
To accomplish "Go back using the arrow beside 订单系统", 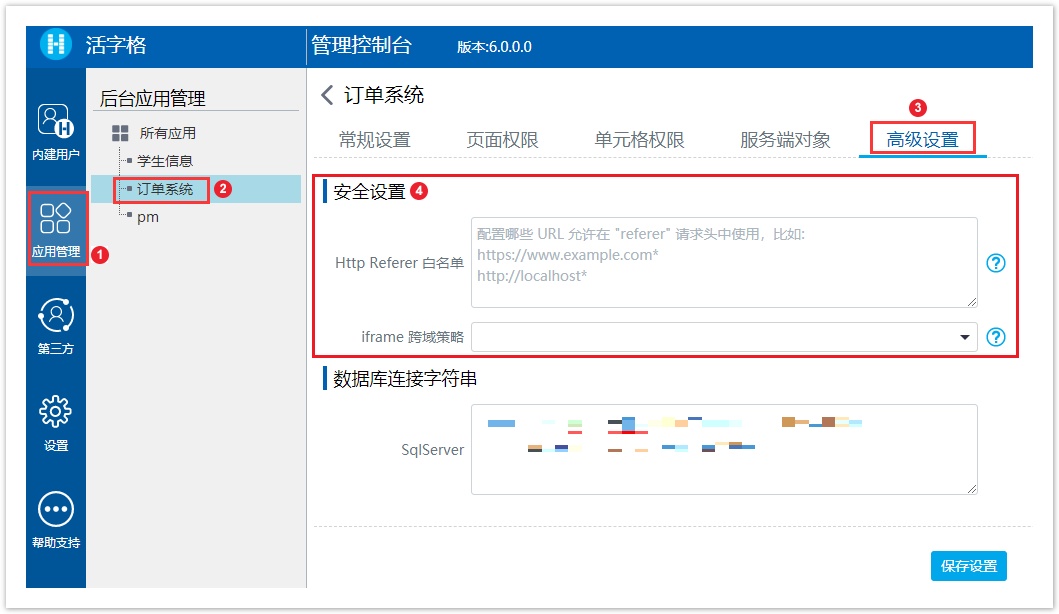I will click(x=327, y=95).
